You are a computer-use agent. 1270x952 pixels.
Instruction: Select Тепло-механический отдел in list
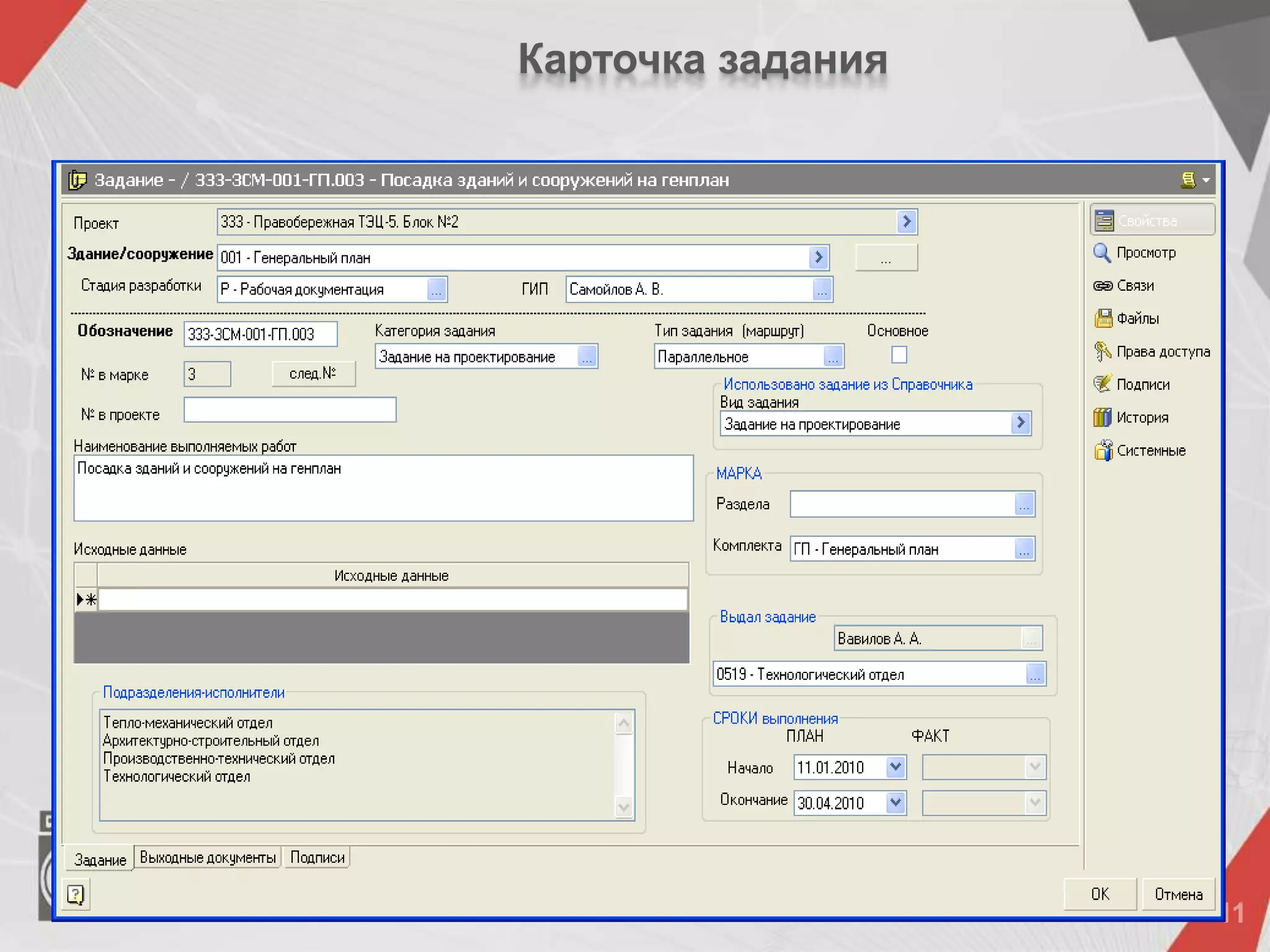tap(188, 723)
